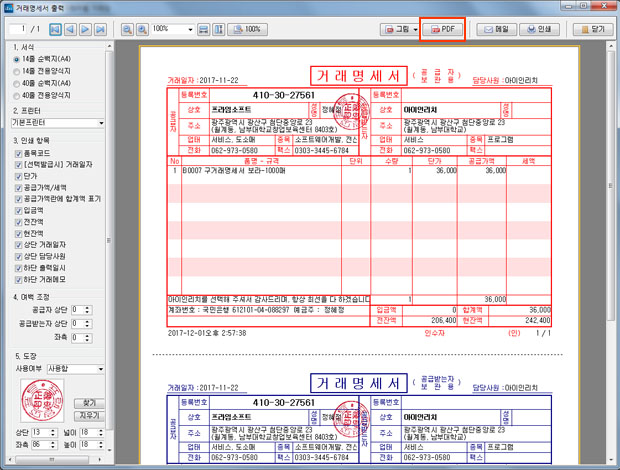
Task: Export the statement with the PDF button
Action: (443, 30)
